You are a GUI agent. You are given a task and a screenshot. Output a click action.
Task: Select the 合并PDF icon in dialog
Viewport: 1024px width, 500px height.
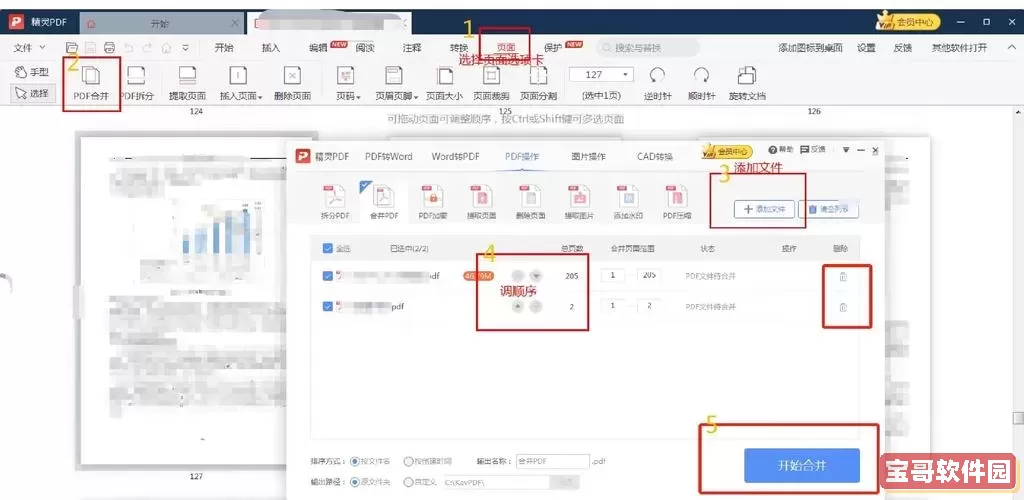pos(384,196)
